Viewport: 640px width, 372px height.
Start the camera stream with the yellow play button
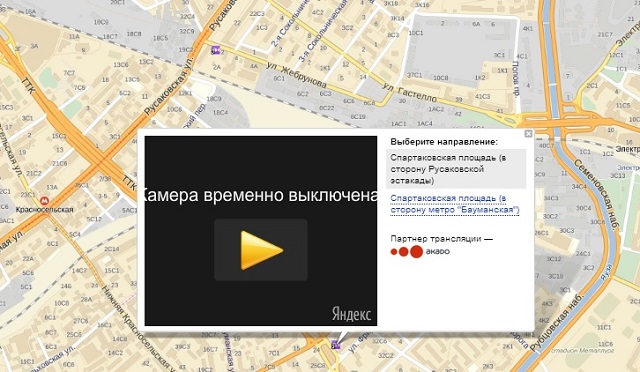(261, 250)
